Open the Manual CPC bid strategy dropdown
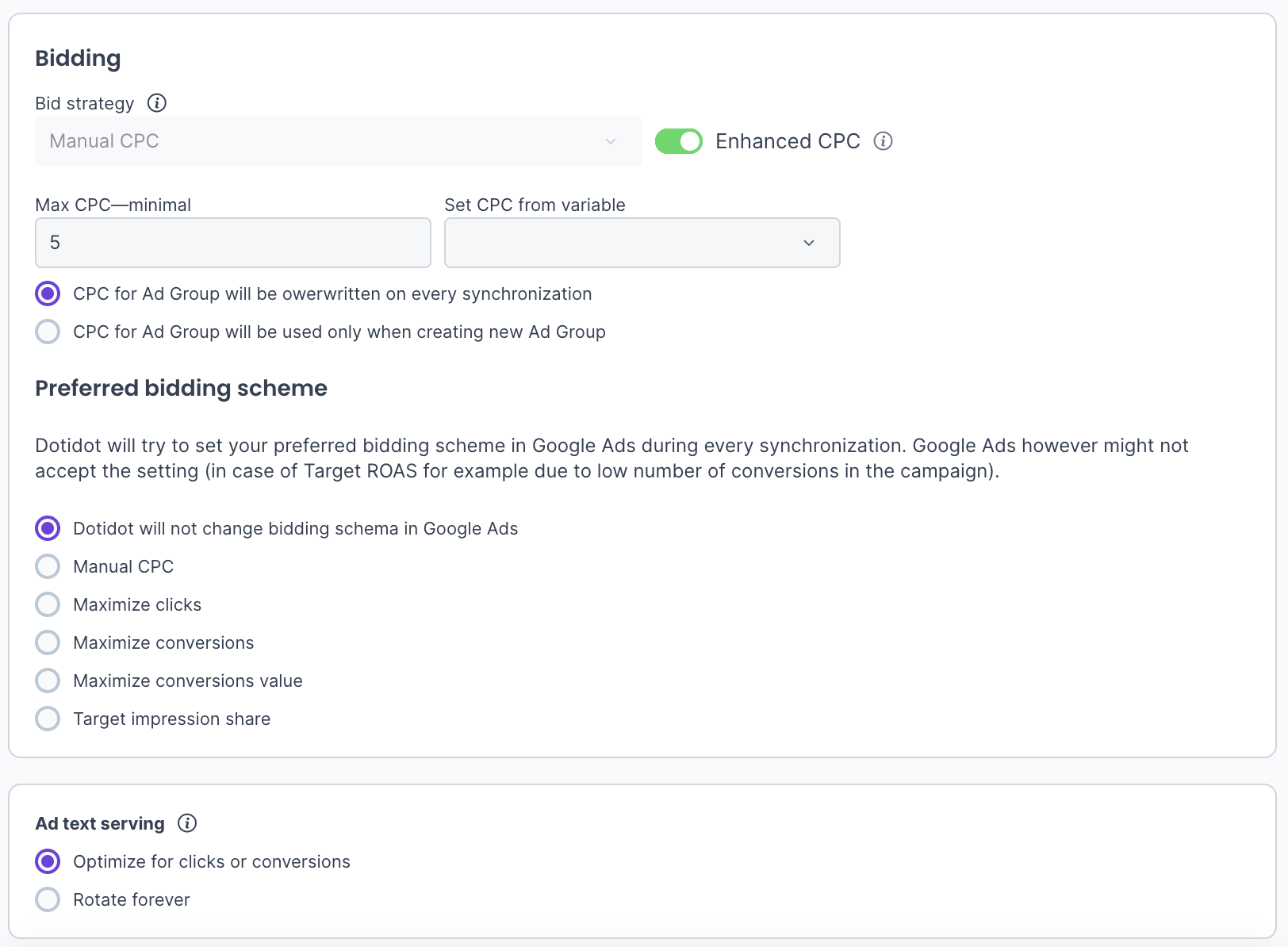 338,141
